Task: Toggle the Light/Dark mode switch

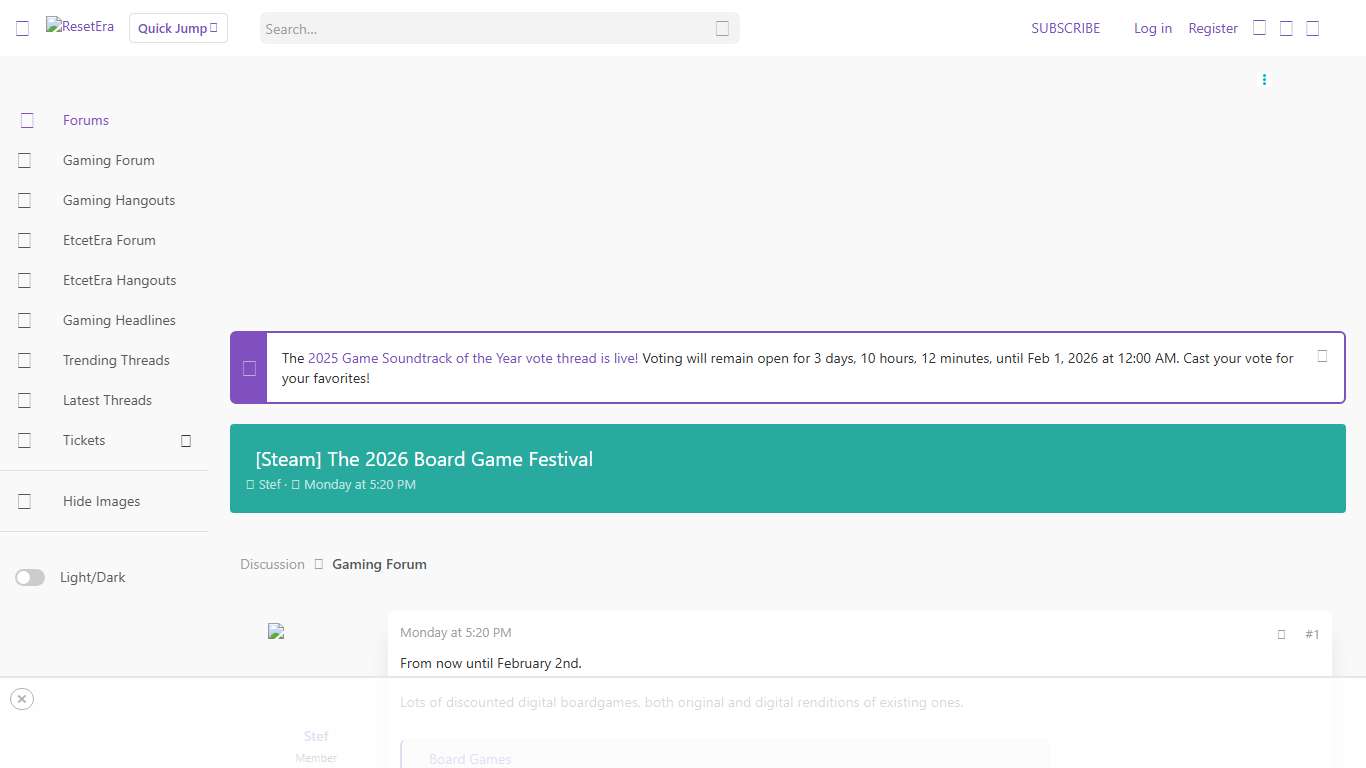Action: click(30, 577)
